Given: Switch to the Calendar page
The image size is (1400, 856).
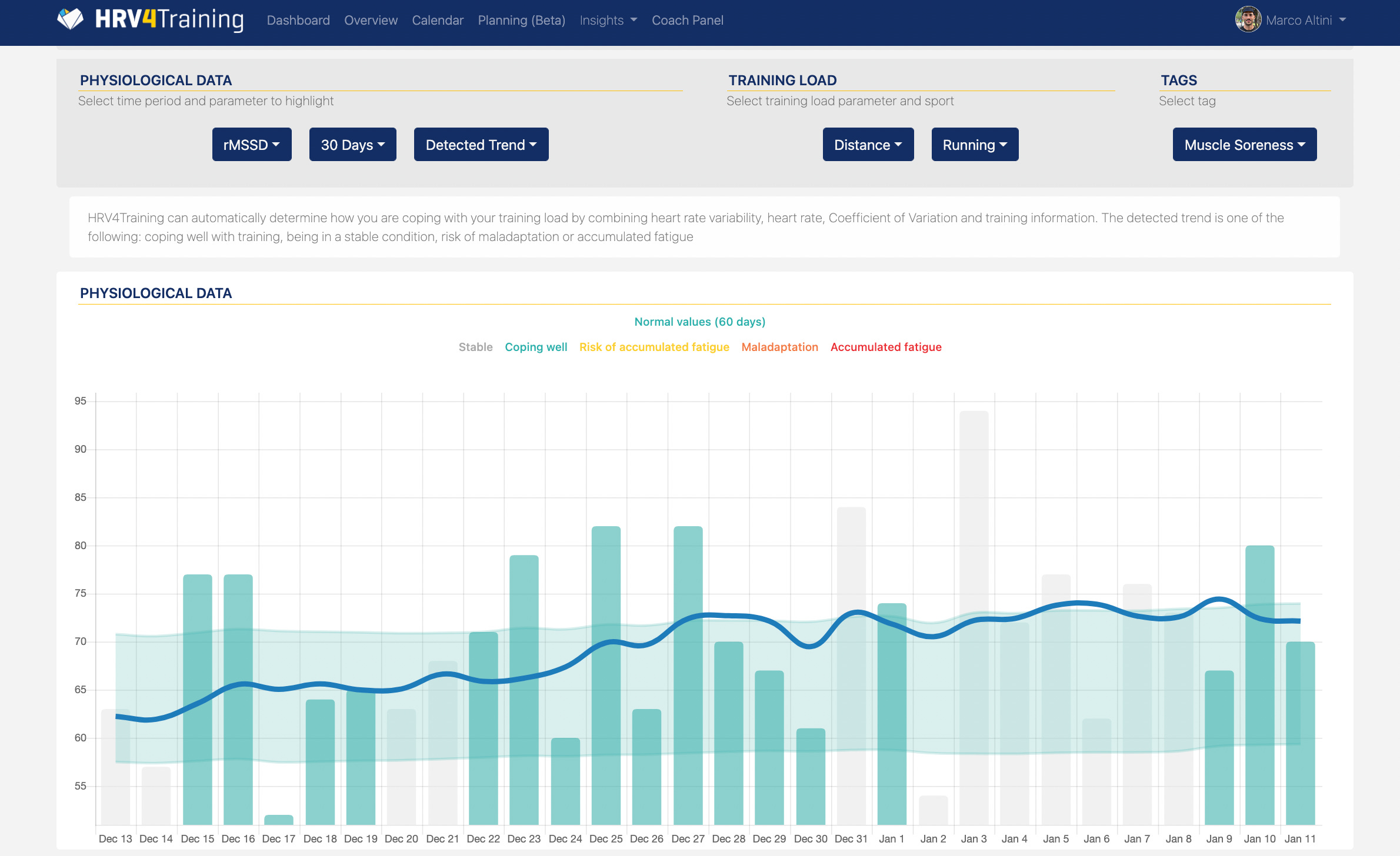Looking at the screenshot, I should pyautogui.click(x=438, y=21).
